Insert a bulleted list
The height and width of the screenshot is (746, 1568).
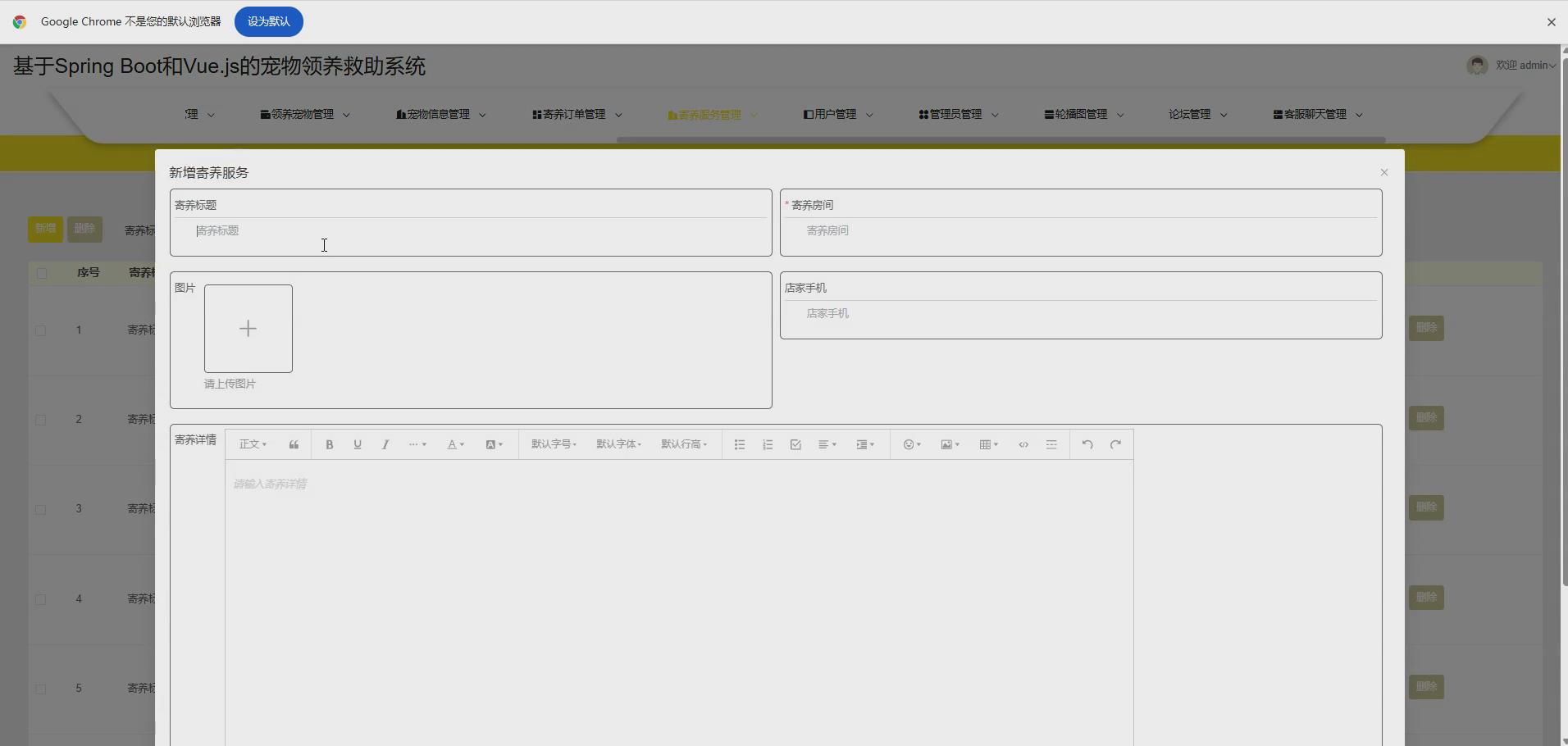[740, 444]
